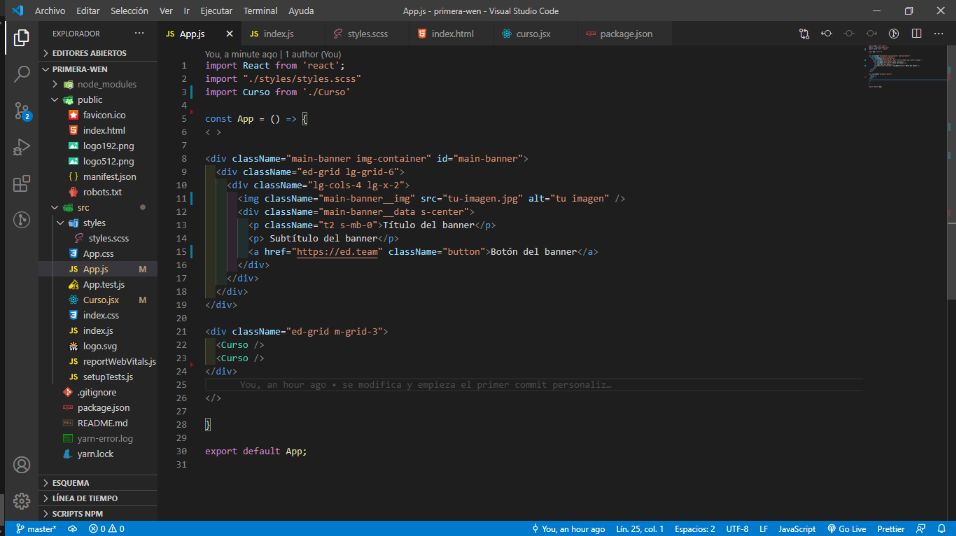
Task: Open the Extensions view
Action: [x=21, y=184]
